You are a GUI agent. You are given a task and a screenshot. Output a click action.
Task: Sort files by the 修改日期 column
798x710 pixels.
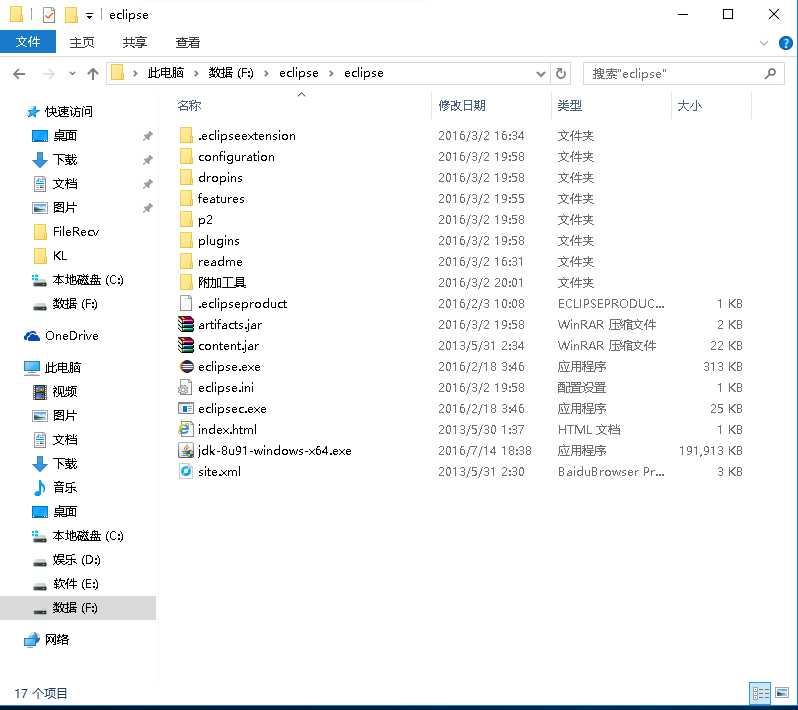pos(462,105)
